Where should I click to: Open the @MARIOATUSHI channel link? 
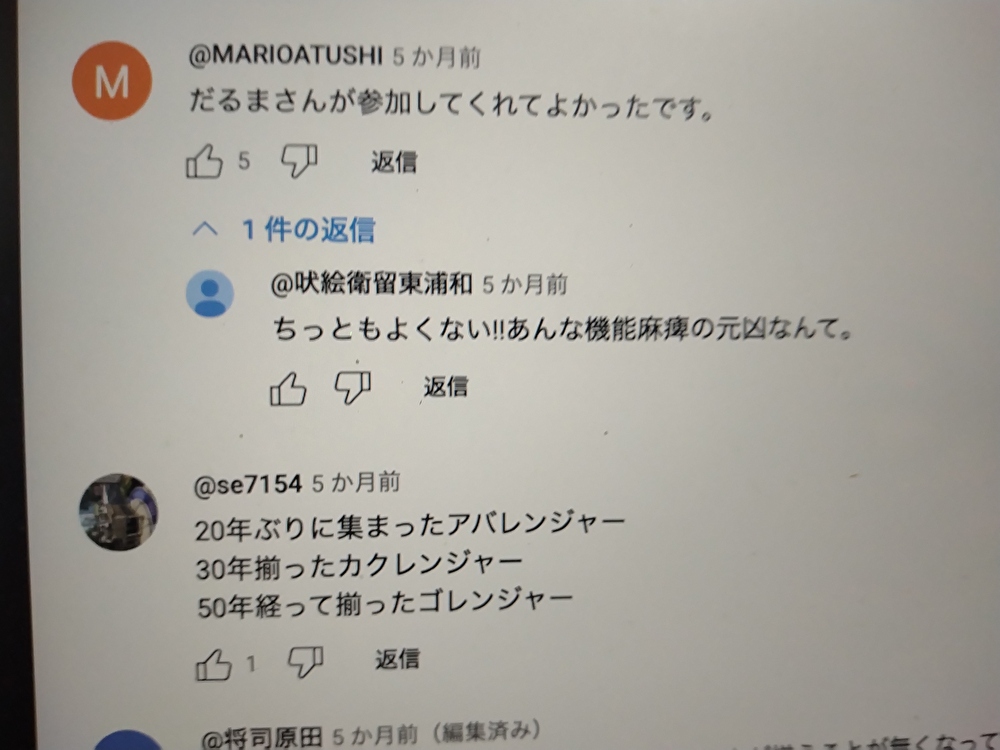click(x=286, y=55)
